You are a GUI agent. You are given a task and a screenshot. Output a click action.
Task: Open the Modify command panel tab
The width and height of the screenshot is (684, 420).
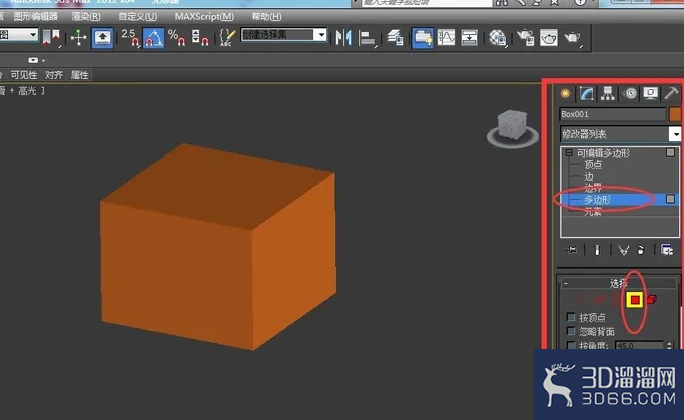pos(587,93)
